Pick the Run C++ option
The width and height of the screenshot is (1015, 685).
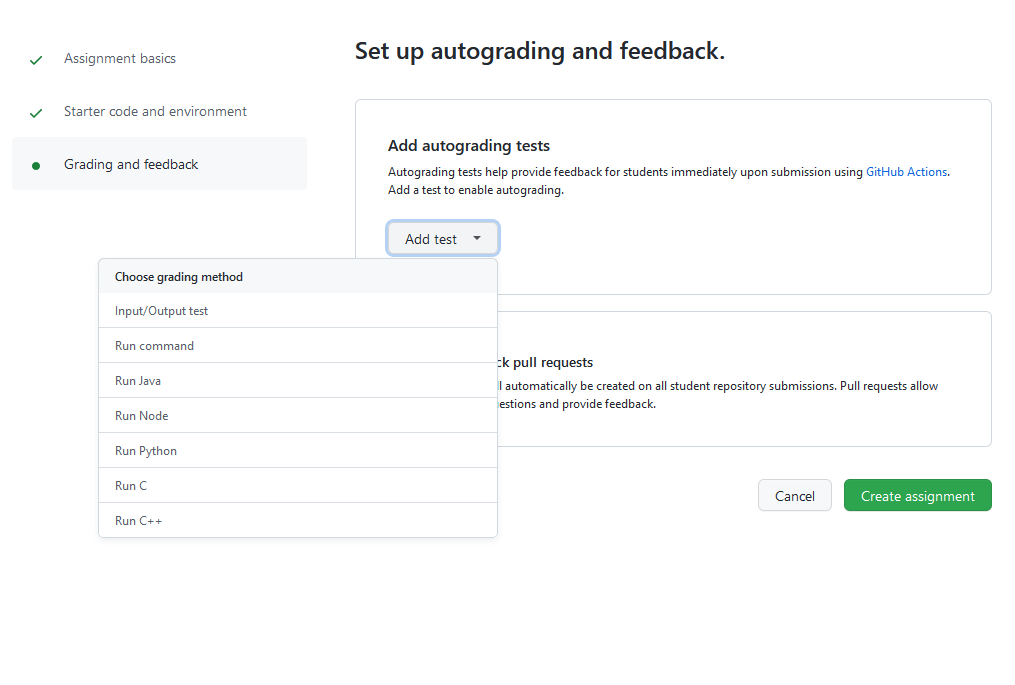(298, 521)
